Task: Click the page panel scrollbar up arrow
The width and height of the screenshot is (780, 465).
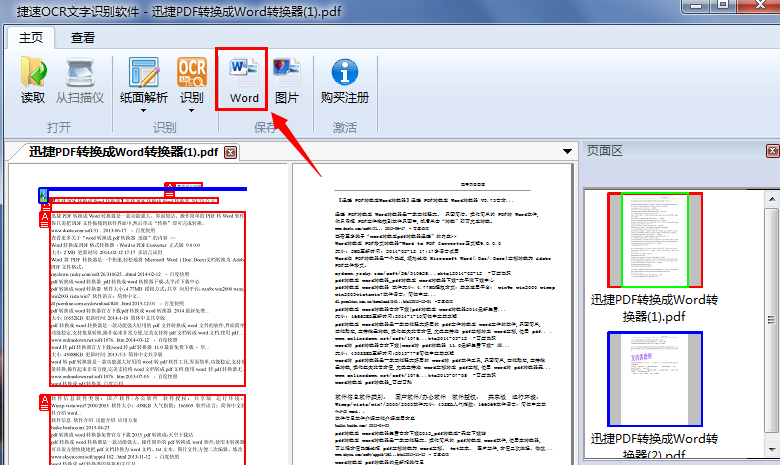Action: (772, 200)
